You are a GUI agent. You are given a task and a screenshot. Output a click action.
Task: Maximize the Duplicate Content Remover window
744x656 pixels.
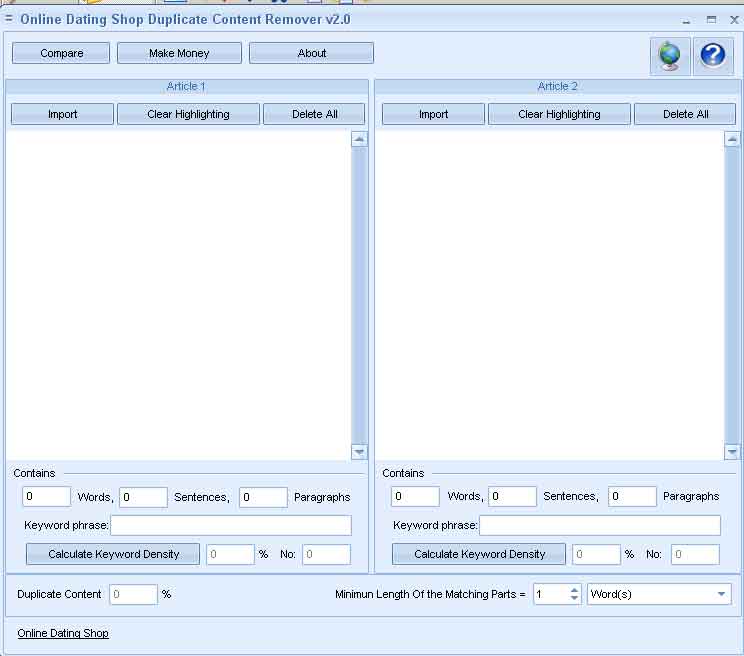(711, 19)
